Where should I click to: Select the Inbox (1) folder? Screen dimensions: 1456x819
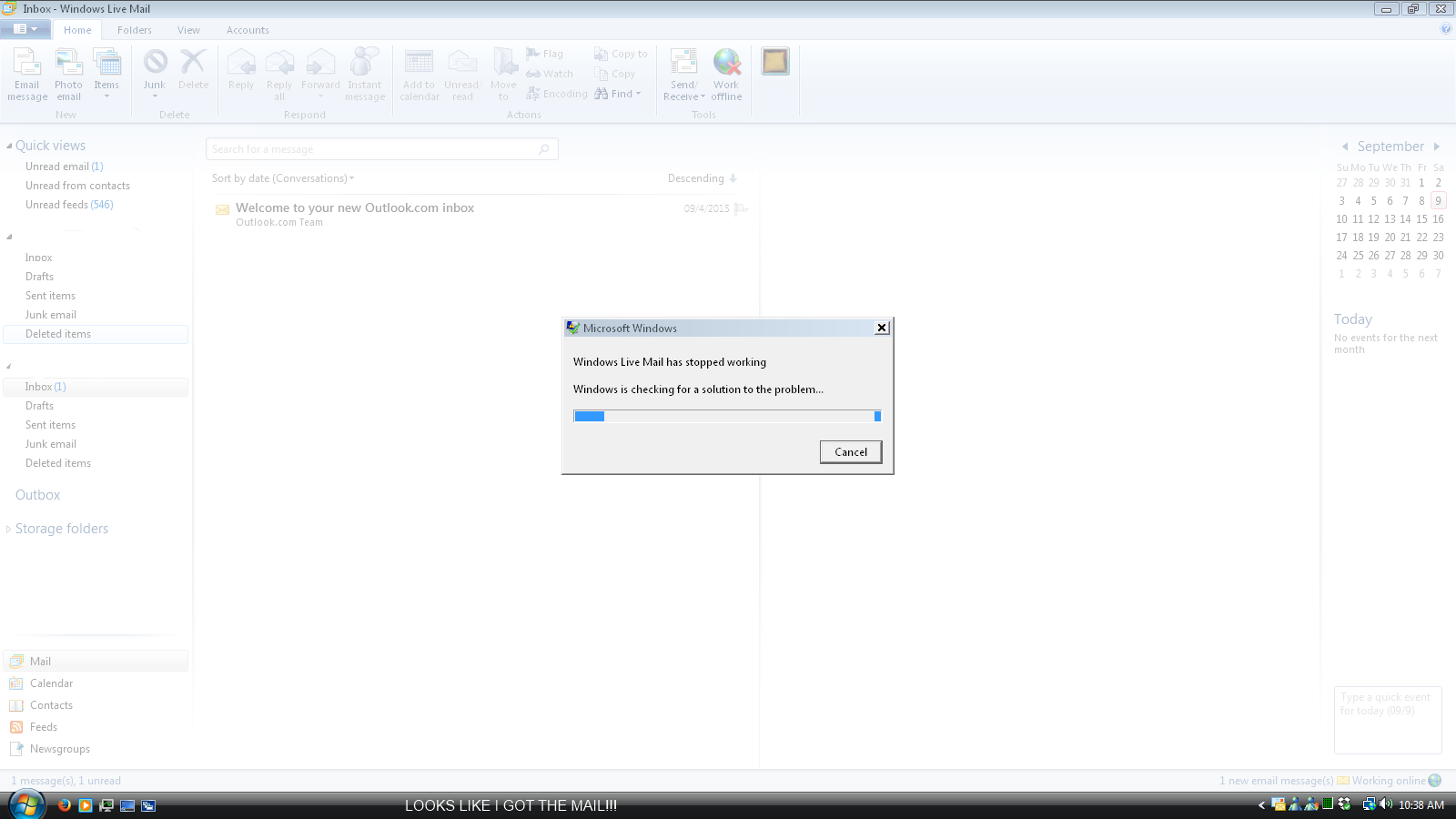[96, 387]
